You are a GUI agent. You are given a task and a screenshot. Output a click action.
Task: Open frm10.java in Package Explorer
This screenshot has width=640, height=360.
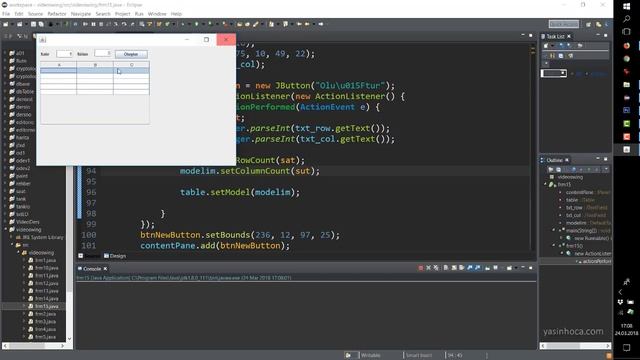click(46, 268)
